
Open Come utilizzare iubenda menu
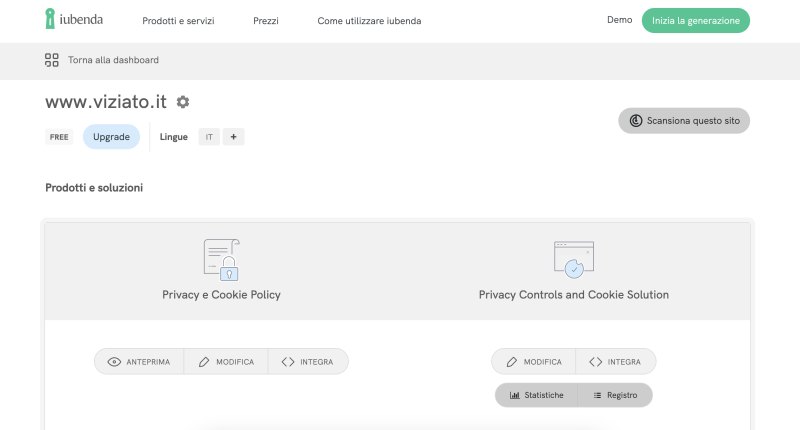click(369, 21)
